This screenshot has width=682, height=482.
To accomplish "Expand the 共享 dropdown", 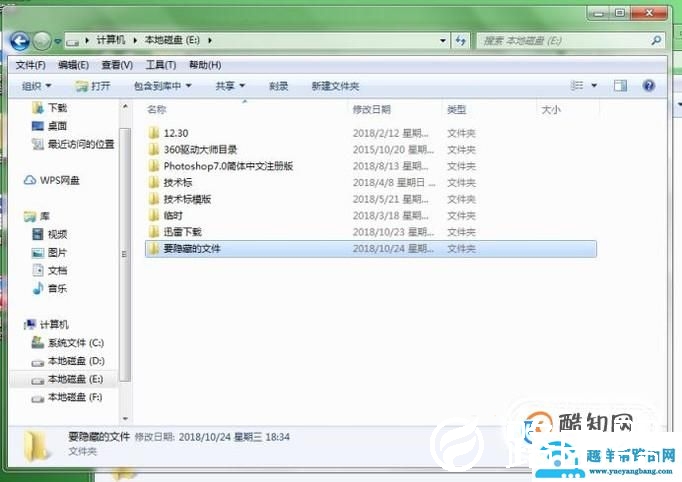I will tap(230, 86).
